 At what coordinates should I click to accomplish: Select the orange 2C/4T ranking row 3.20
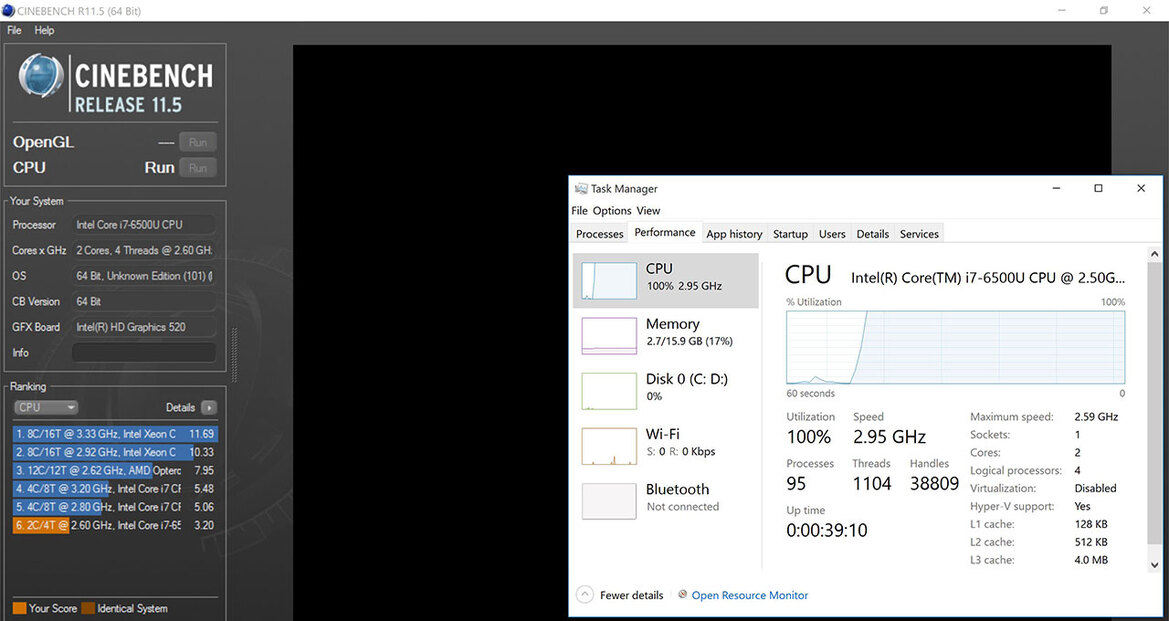(115, 525)
